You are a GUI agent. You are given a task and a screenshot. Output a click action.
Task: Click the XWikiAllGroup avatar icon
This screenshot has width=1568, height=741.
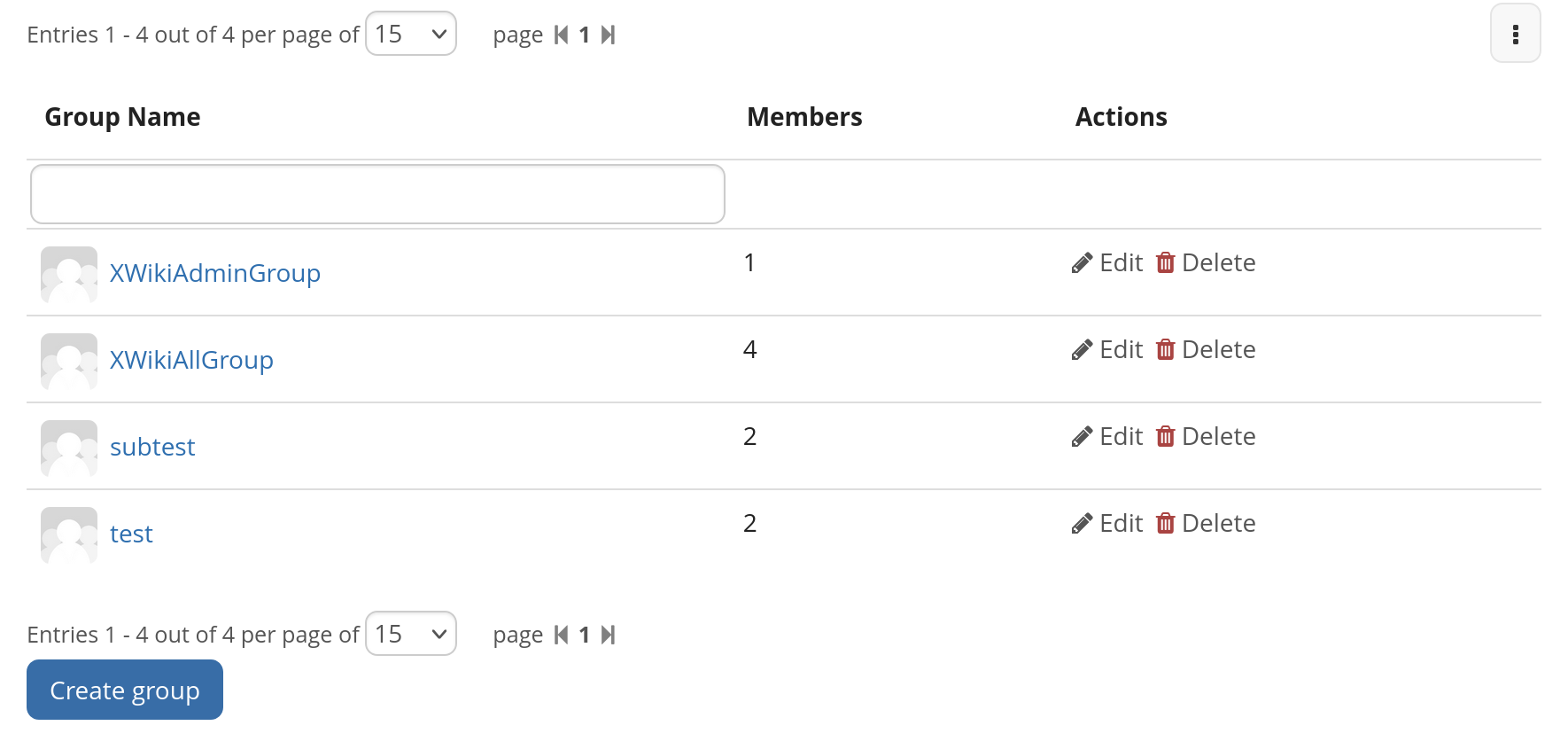(69, 362)
